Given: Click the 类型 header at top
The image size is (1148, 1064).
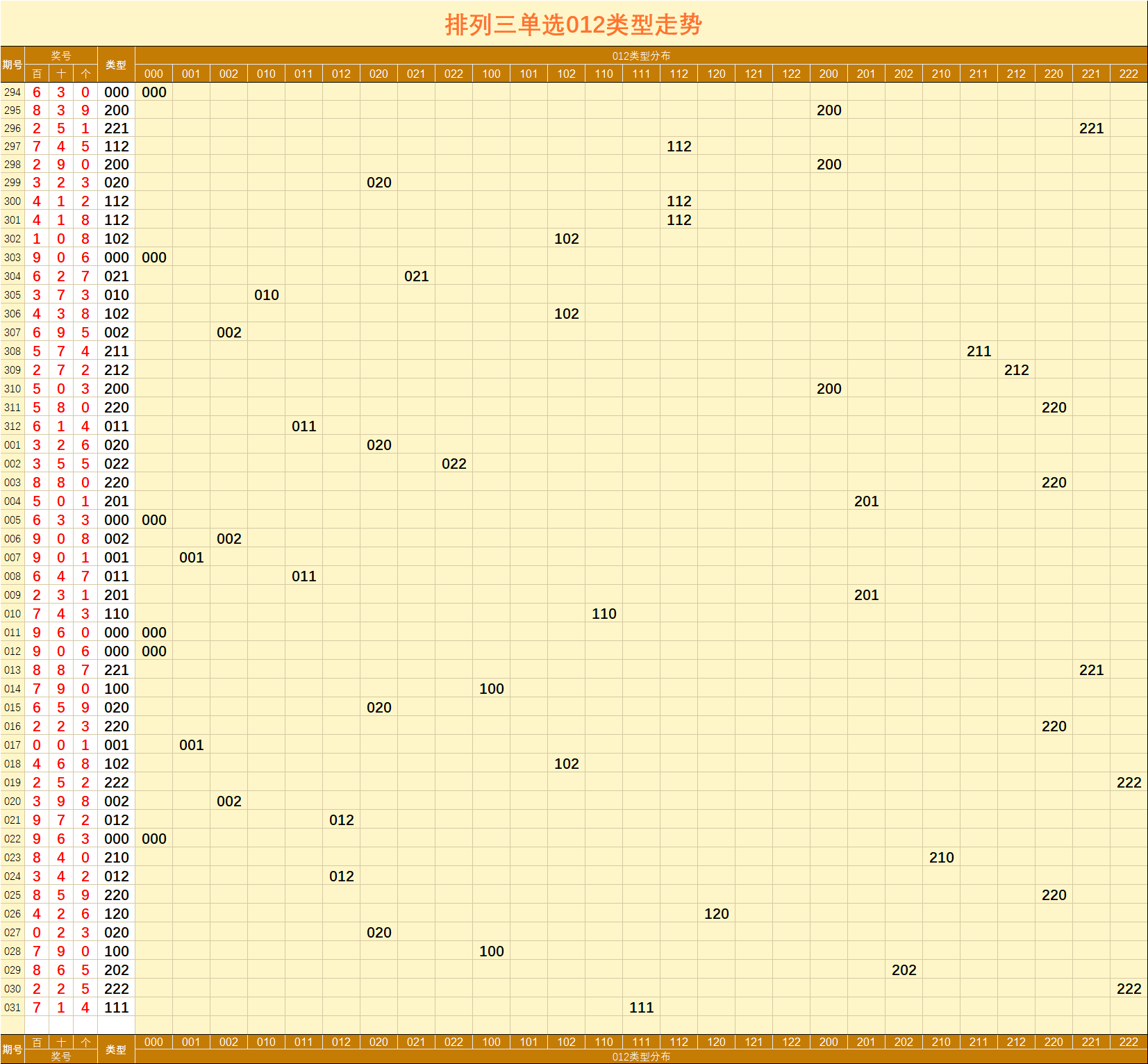Looking at the screenshot, I should 116,65.
